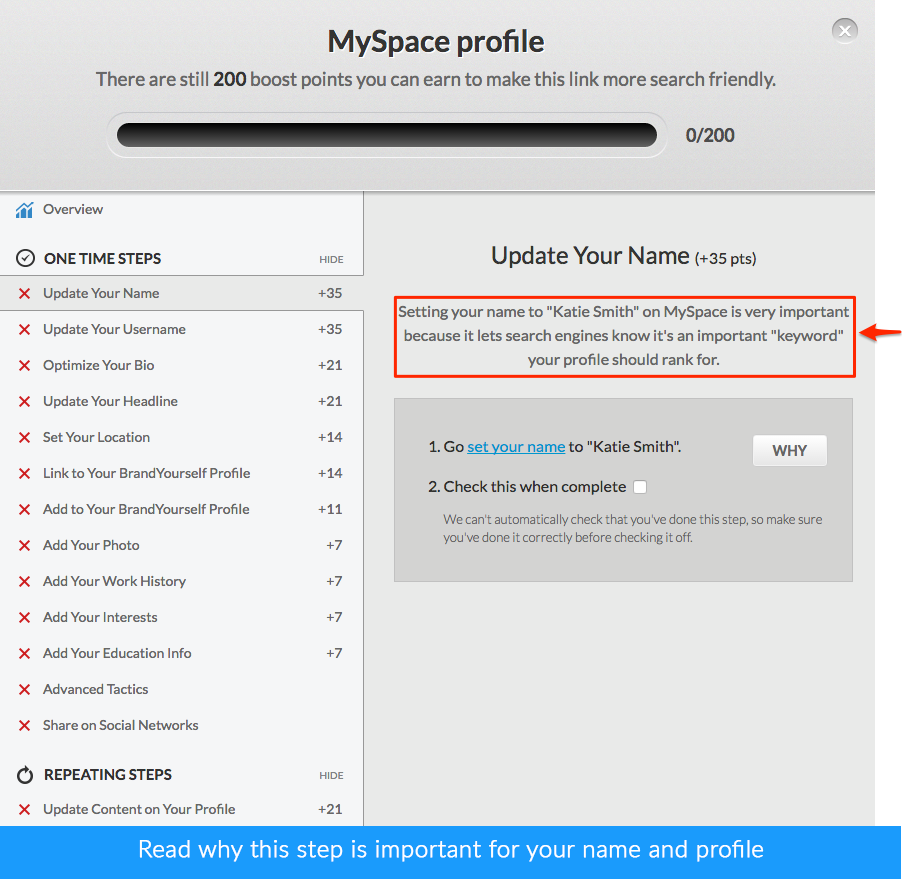The image size is (902, 879).
Task: Click the red X next to Share on Social Networks
Action: [x=24, y=725]
